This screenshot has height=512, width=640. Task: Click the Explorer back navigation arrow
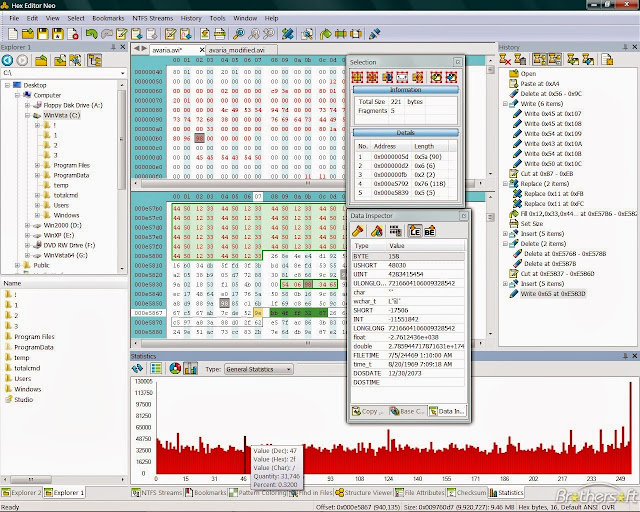(x=7, y=60)
